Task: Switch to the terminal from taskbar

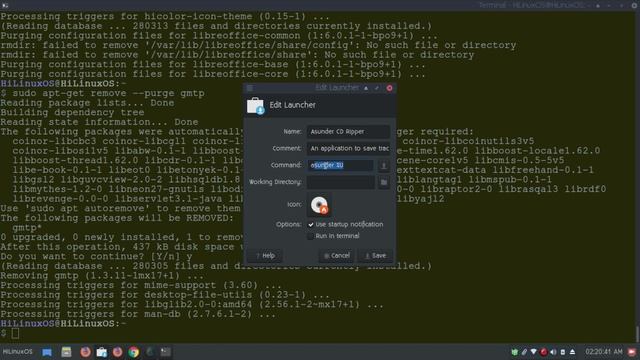Action: pyautogui.click(x=165, y=352)
